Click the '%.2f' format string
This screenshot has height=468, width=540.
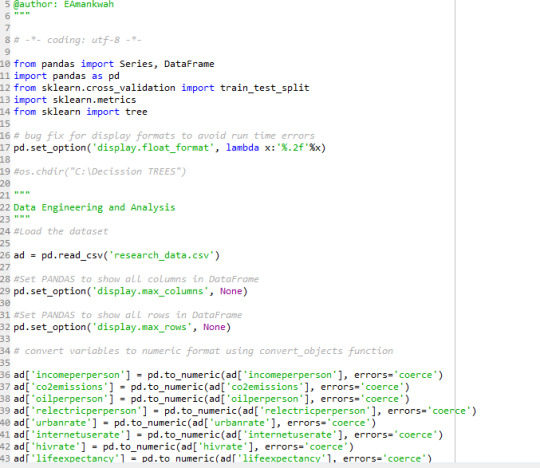pos(292,148)
